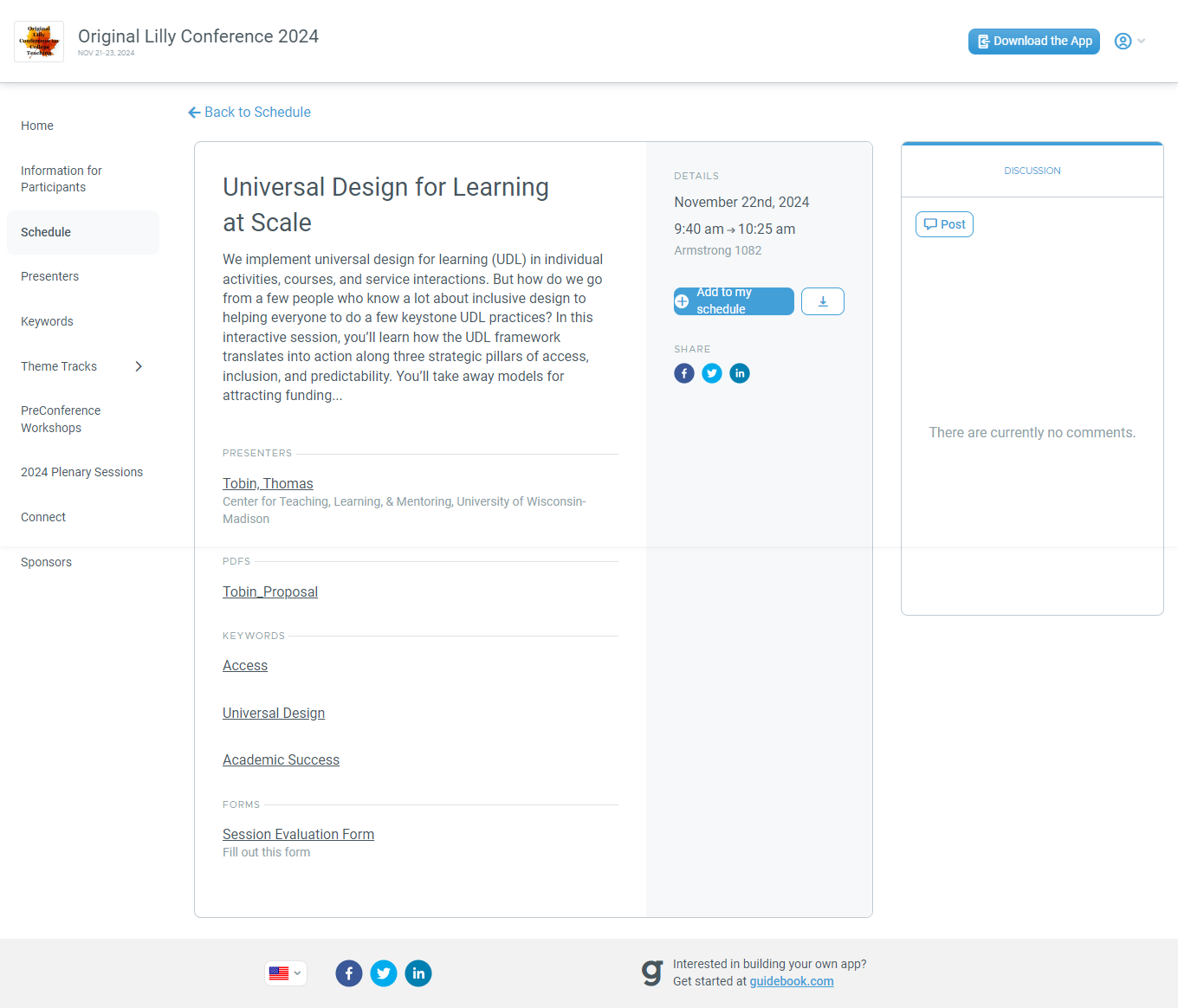Switch to the Discussion tab
Image resolution: width=1178 pixels, height=1008 pixels.
pos(1032,171)
